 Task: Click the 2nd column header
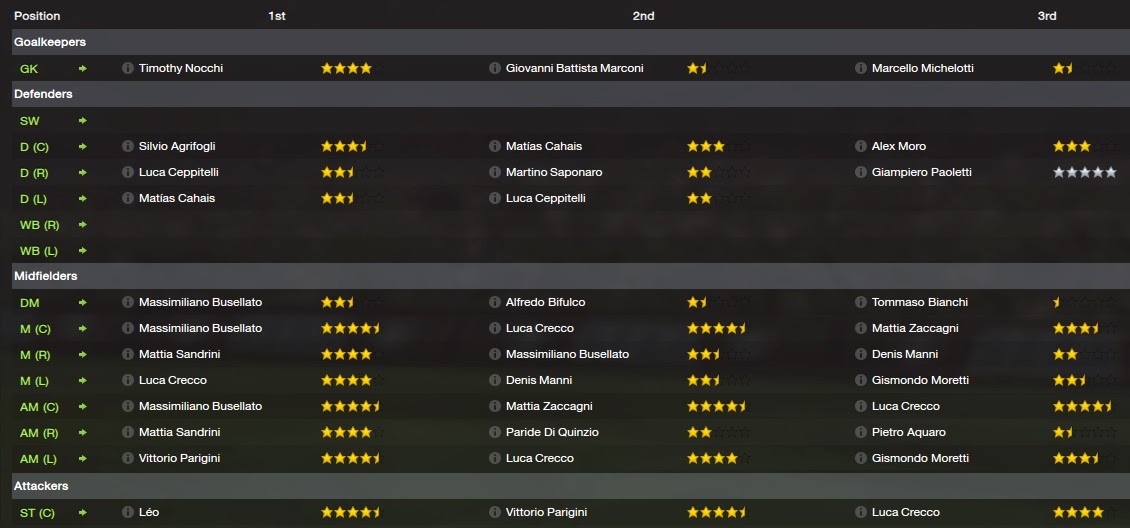pyautogui.click(x=643, y=16)
